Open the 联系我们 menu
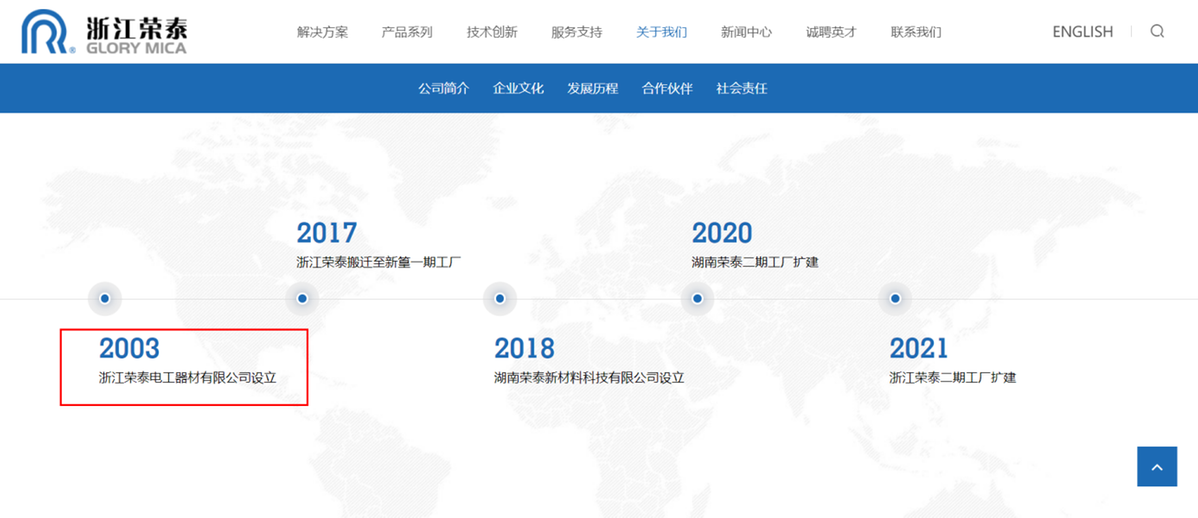The width and height of the screenshot is (1198, 518). pyautogui.click(x=916, y=32)
